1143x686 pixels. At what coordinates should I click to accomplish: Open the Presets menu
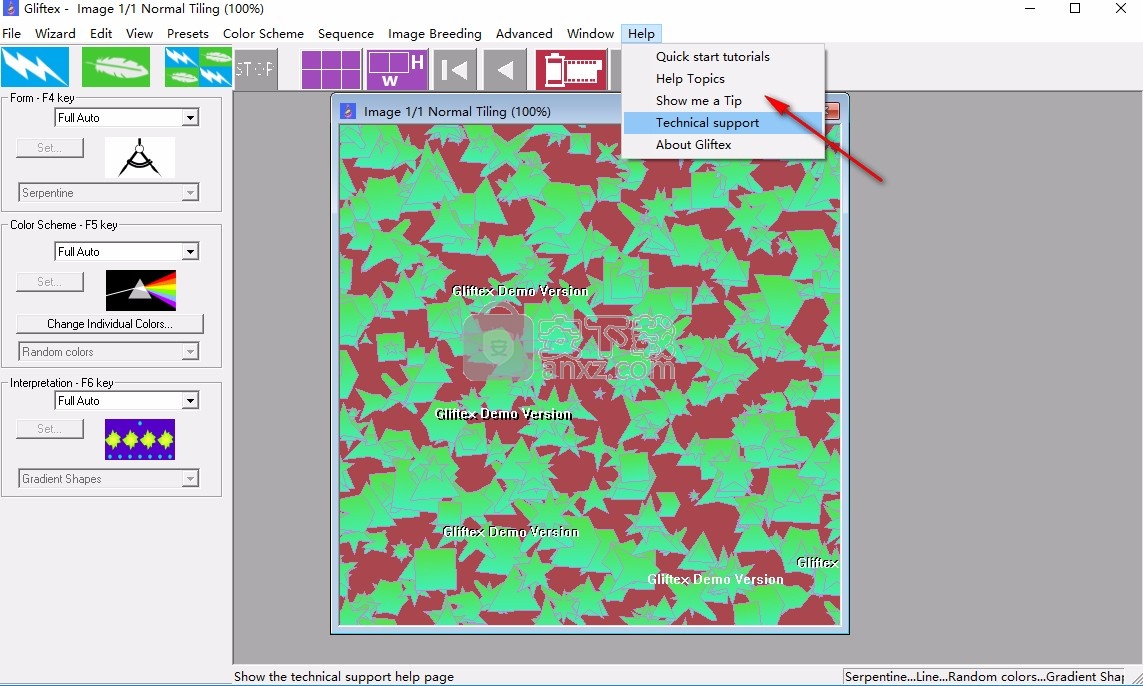pos(187,34)
